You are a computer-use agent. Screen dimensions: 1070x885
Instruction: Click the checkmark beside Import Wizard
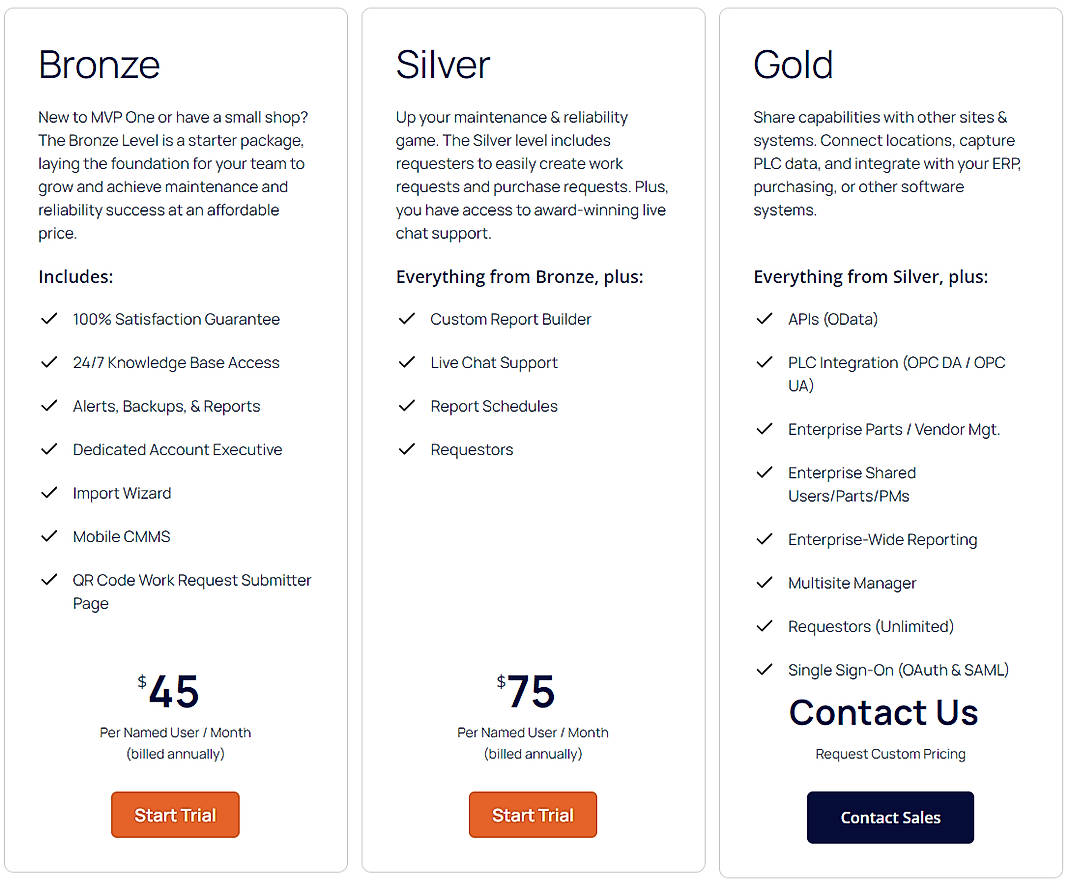(x=49, y=493)
